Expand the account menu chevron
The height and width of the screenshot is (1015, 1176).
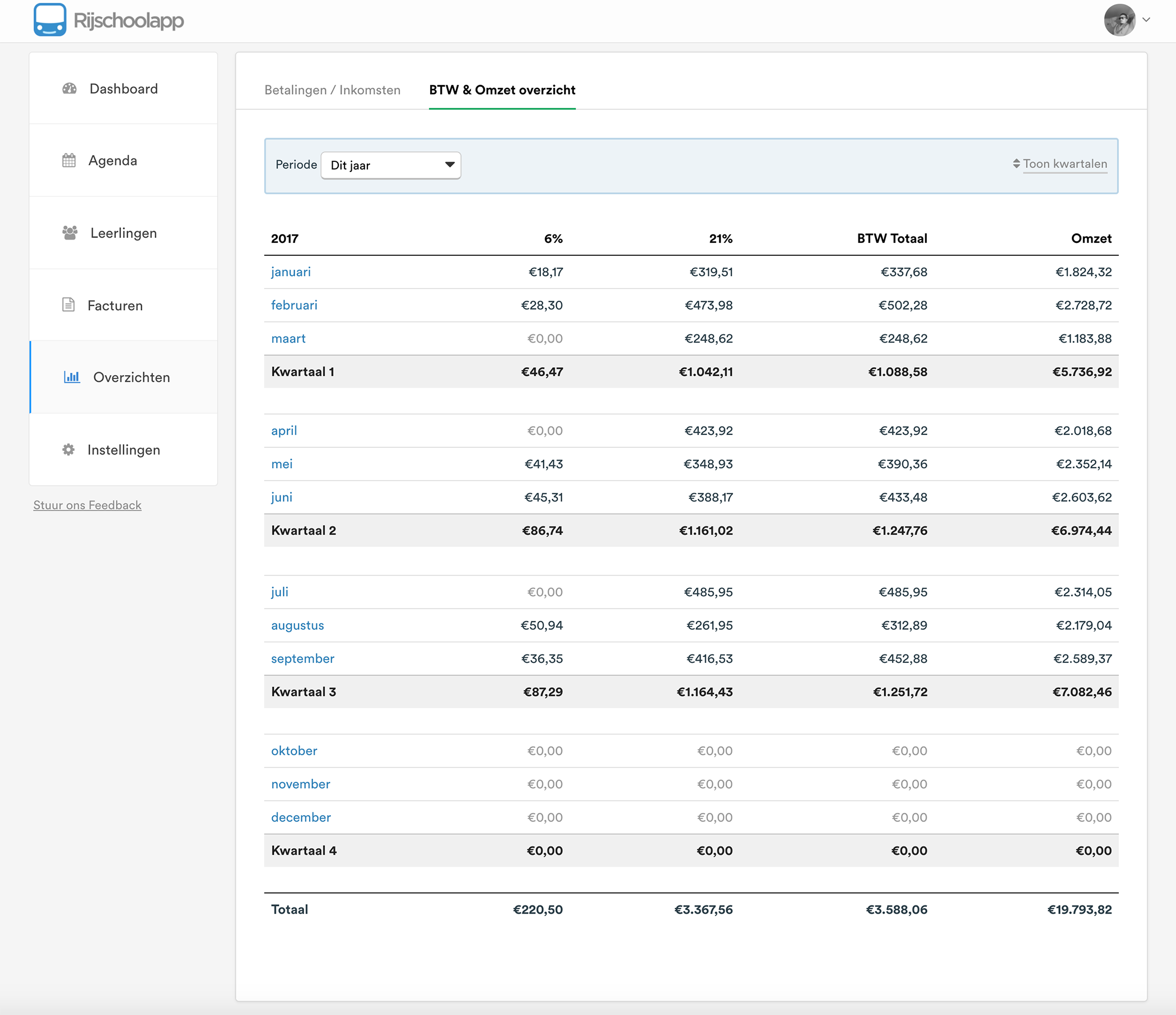(x=1146, y=20)
